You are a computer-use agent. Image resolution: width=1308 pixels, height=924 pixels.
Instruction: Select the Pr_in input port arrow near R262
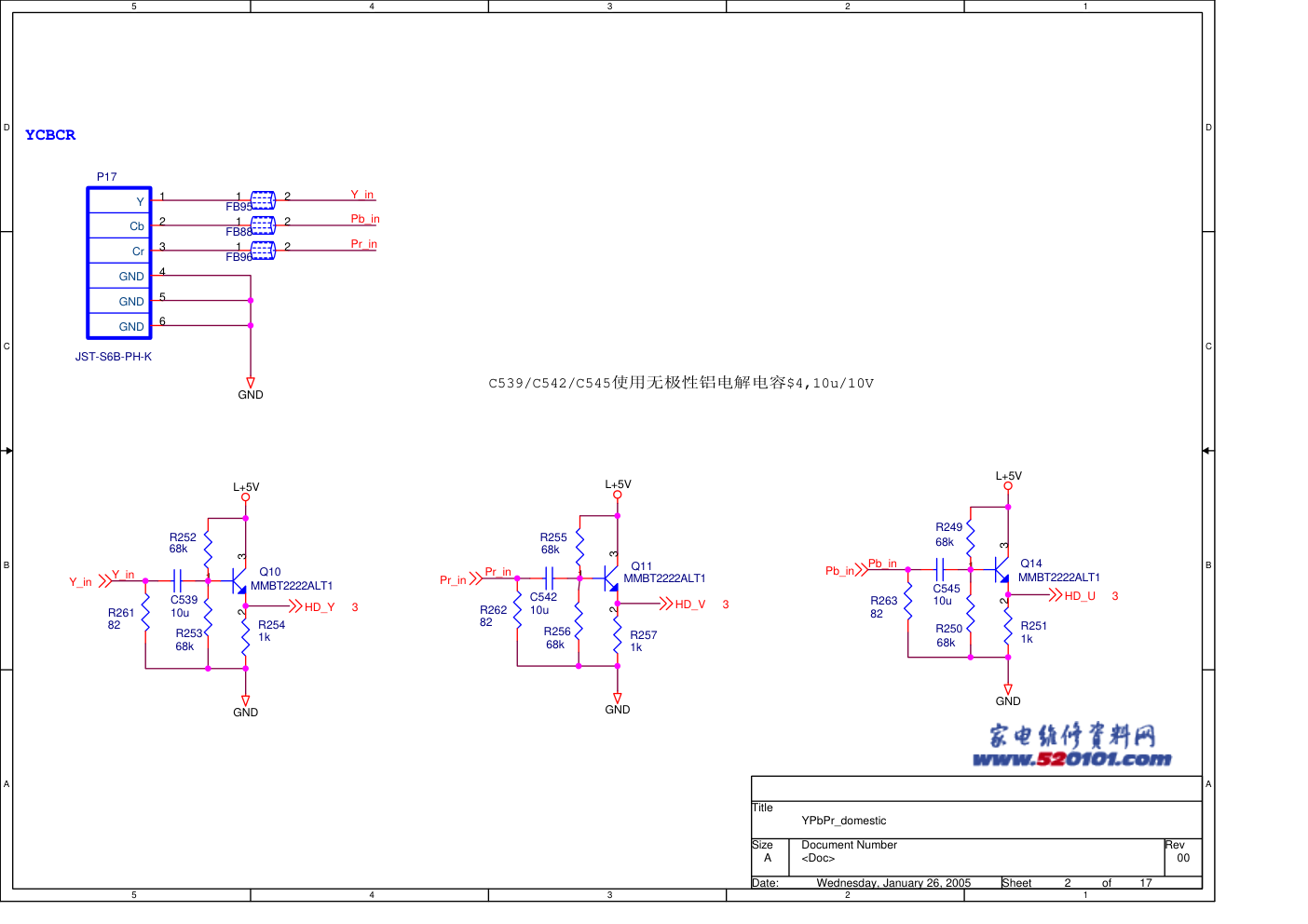[x=476, y=579]
